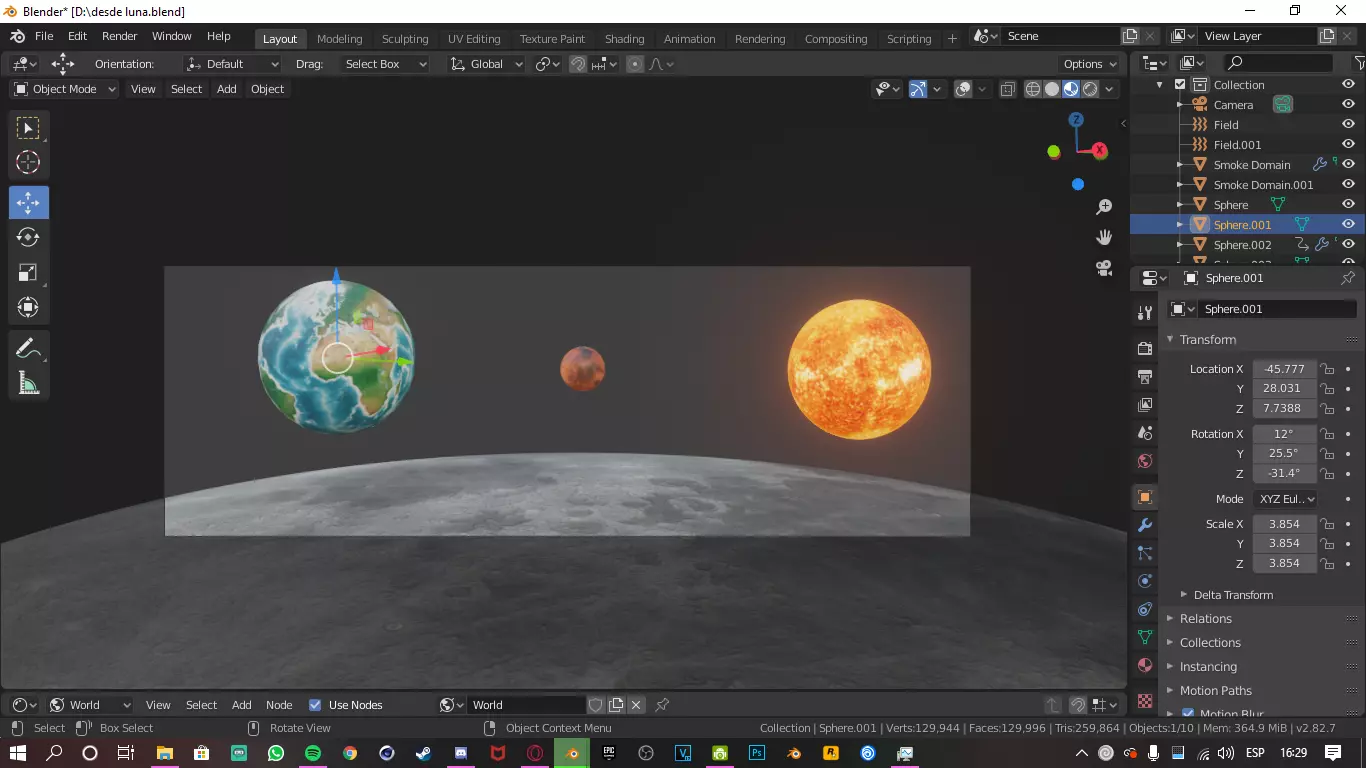
Task: Expand Sphere.002 in outliner
Action: (1180, 245)
